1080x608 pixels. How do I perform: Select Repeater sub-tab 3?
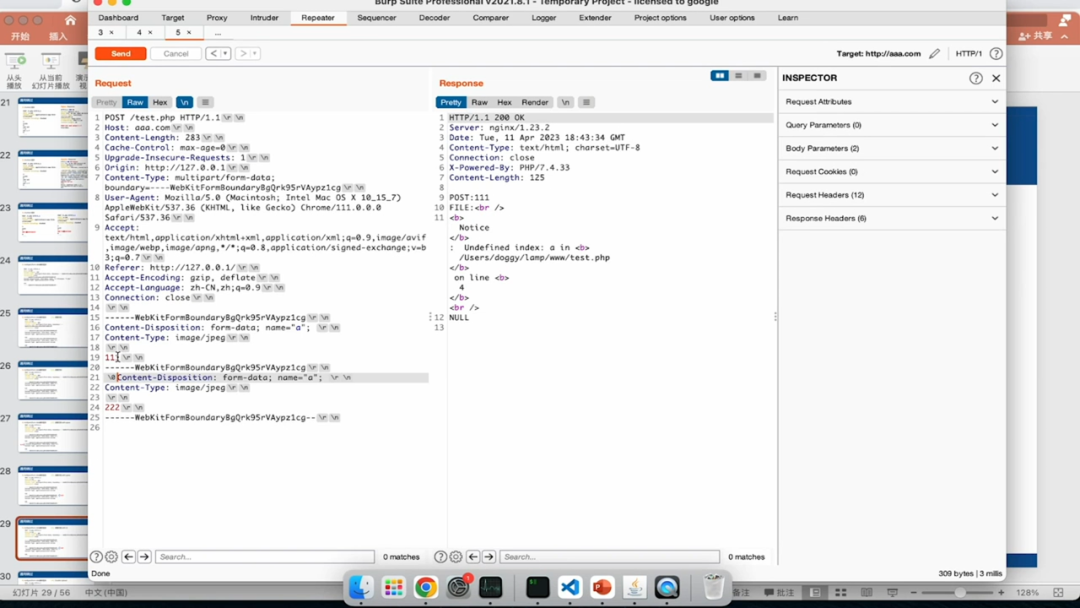[x=101, y=32]
